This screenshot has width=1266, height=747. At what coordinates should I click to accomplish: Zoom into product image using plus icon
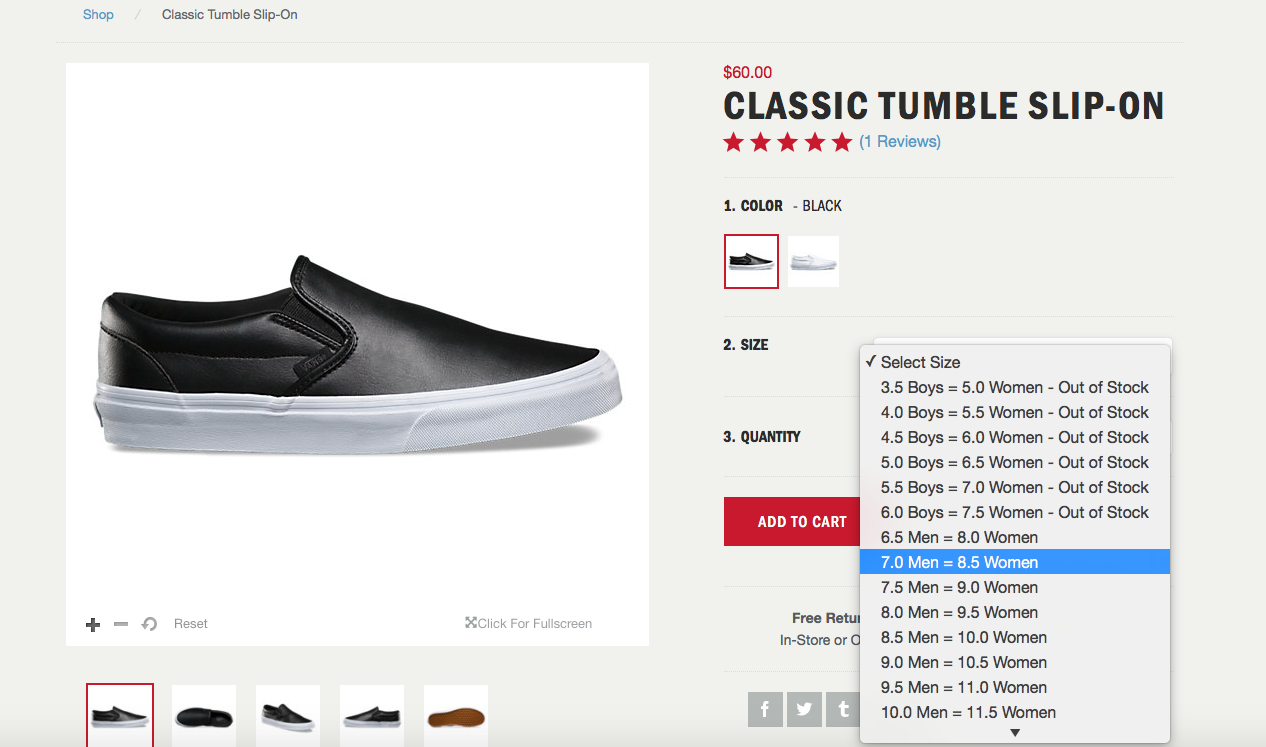pos(92,623)
